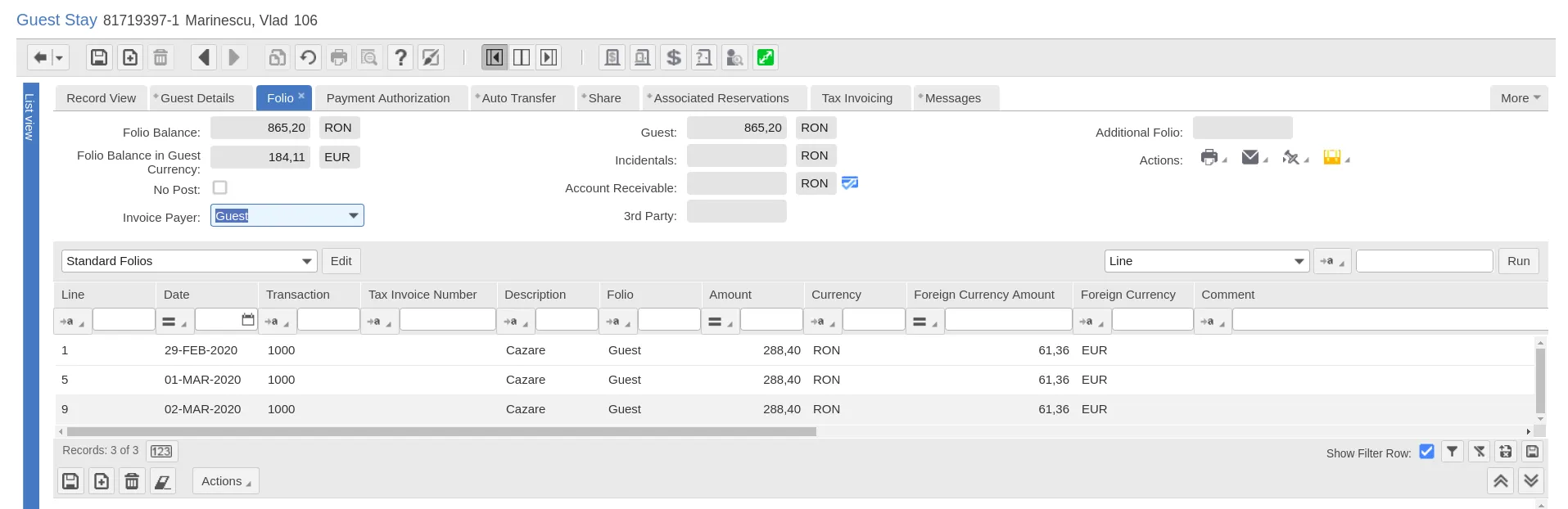Click the delete trash icon below grid
Image resolution: width=1568 pixels, height=509 pixels.
point(132,481)
